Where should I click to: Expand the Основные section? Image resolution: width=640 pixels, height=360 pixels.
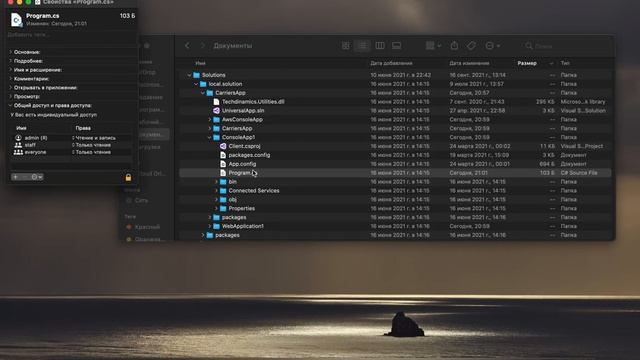(11, 52)
